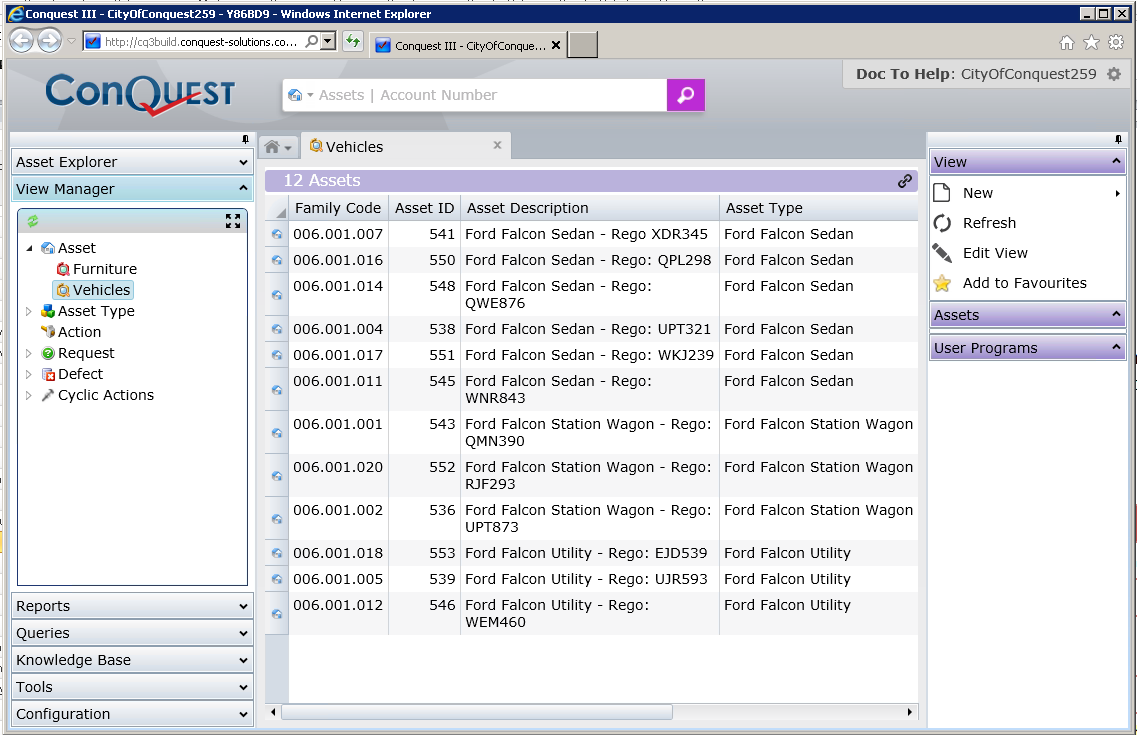Screen dimensions: 1137x735
Task: Select the Action node in the tree
Action: point(79,333)
